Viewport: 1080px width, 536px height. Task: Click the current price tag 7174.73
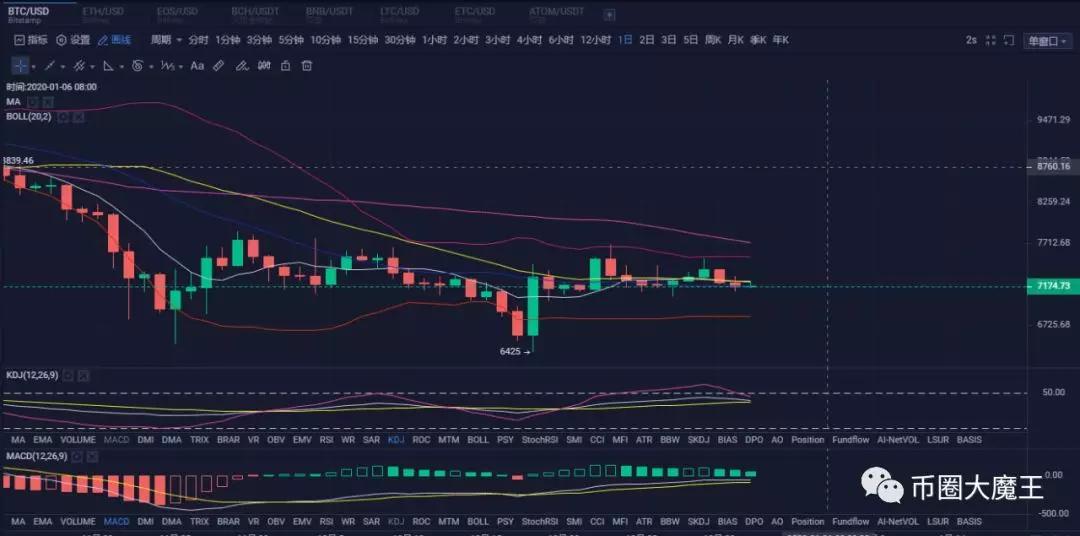click(1052, 286)
